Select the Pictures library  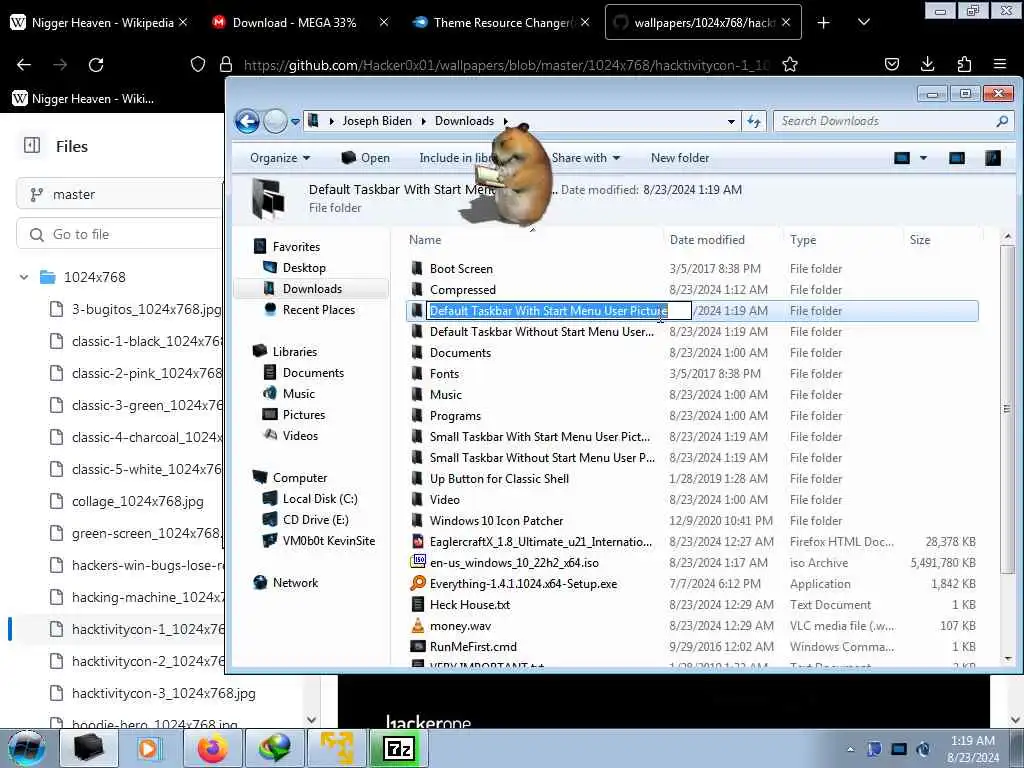304,415
